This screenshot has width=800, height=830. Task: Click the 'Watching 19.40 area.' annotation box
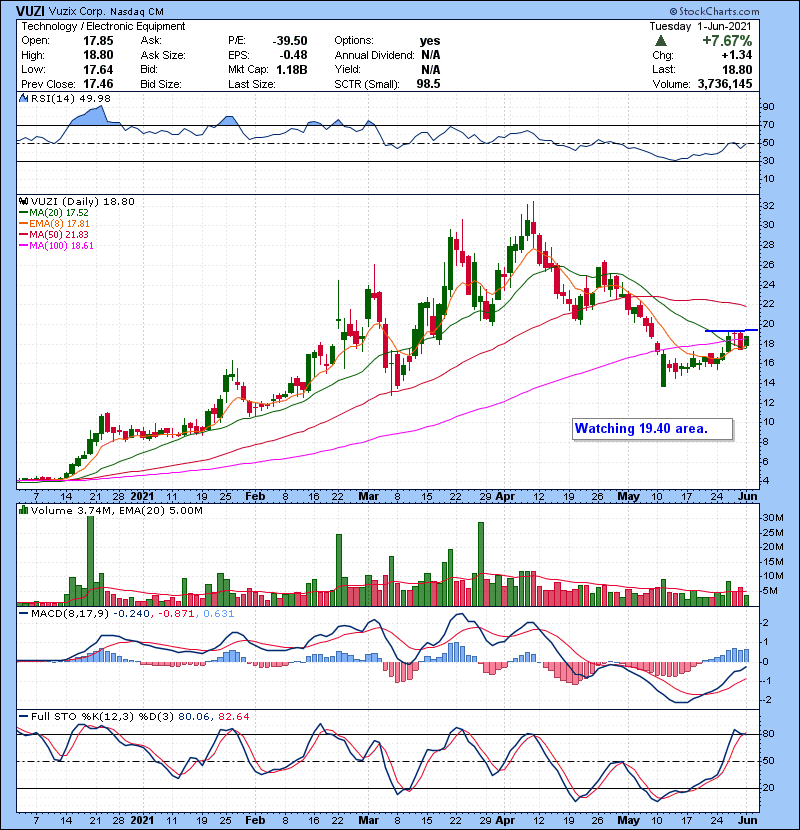coord(653,429)
